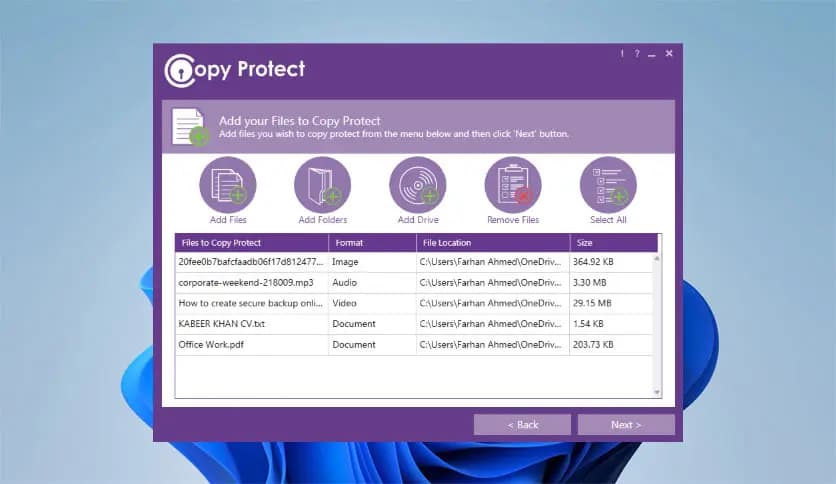The width and height of the screenshot is (836, 484).
Task: Proceed with the Next button
Action: [x=626, y=425]
